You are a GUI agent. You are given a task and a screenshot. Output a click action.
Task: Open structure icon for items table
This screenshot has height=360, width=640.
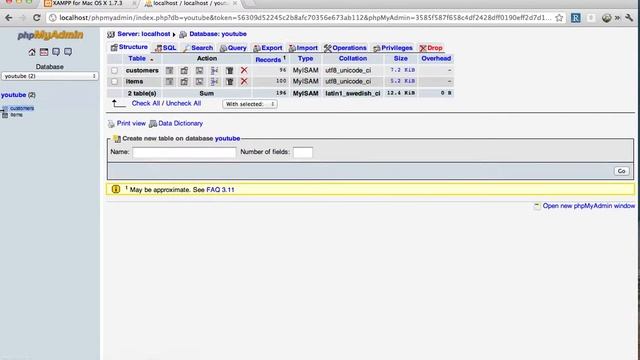coord(184,81)
